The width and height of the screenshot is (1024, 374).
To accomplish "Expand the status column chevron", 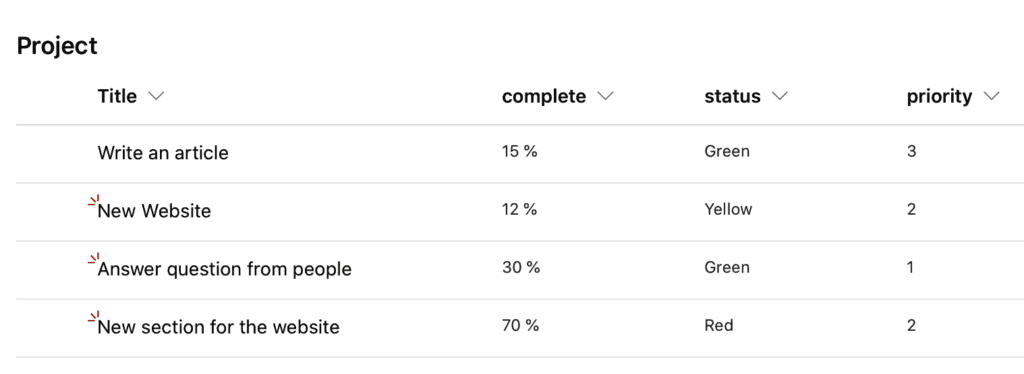I will pos(780,97).
